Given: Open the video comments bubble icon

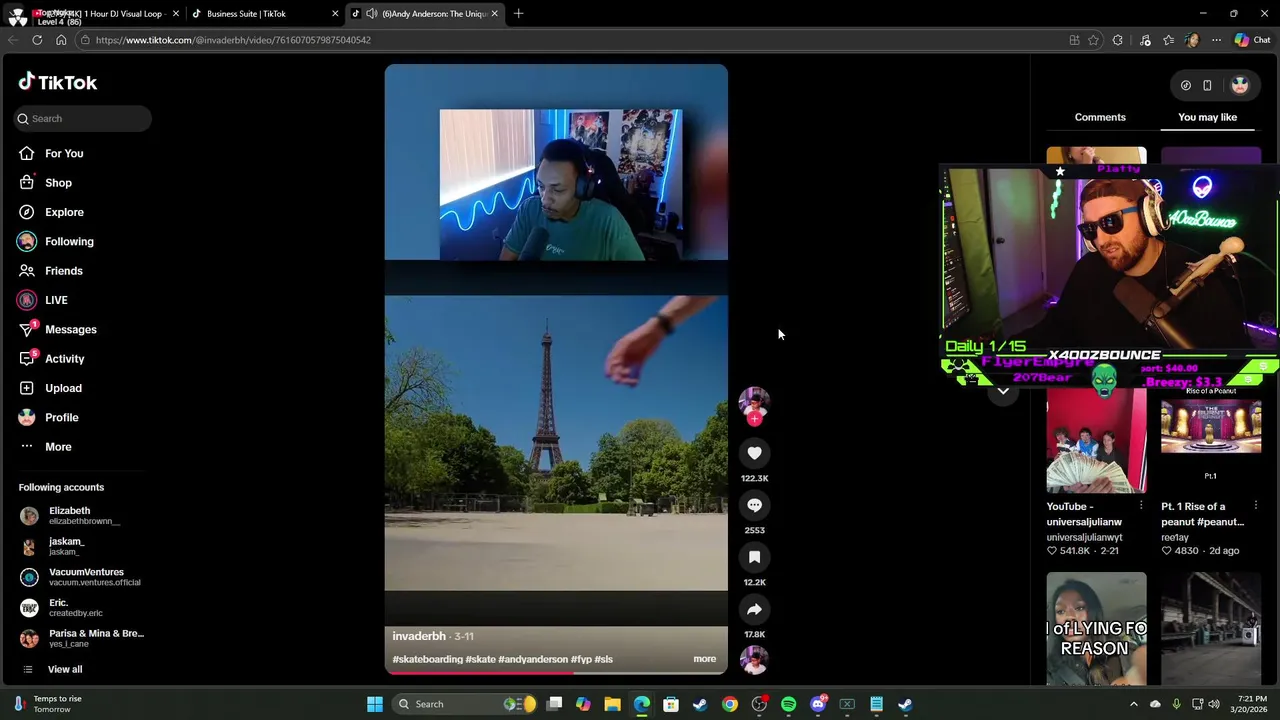Looking at the screenshot, I should (754, 505).
